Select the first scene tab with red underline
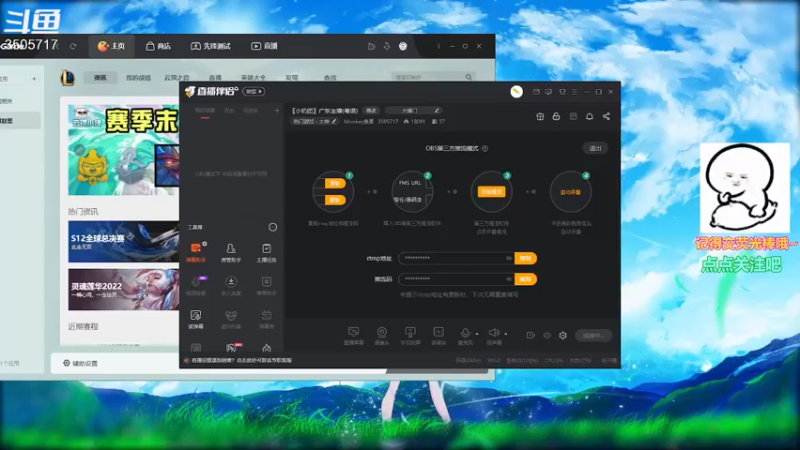Viewport: 800px width, 450px height. pos(205,111)
